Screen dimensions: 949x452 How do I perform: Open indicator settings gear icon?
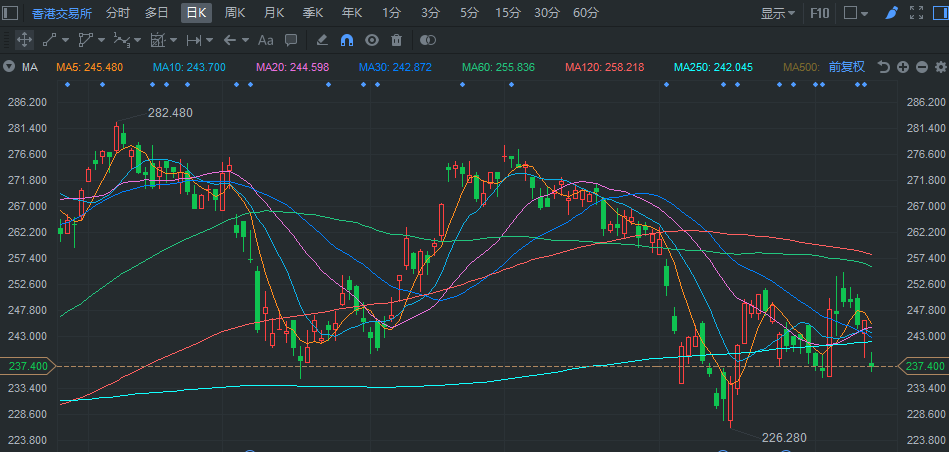pyautogui.click(x=941, y=67)
